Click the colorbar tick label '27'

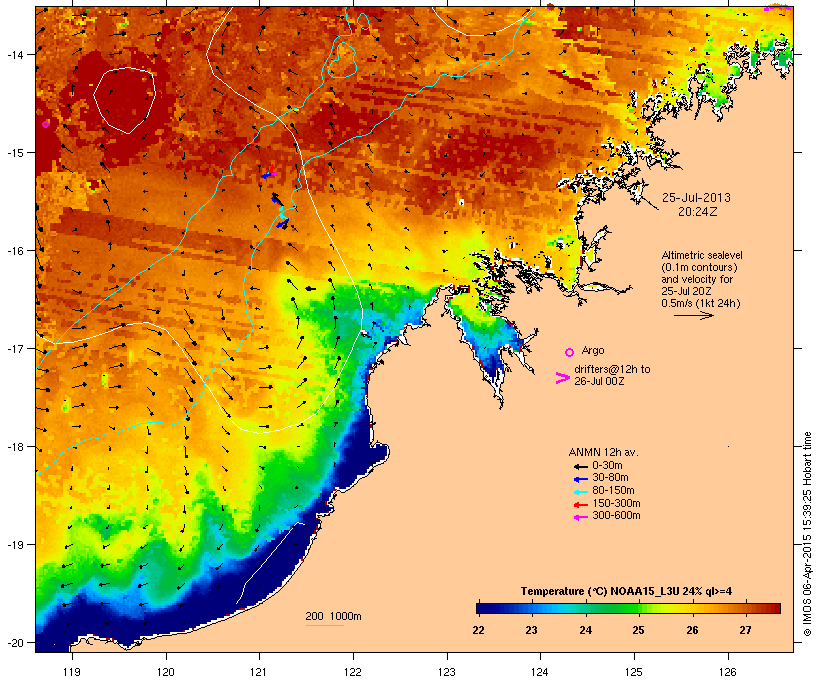745,630
